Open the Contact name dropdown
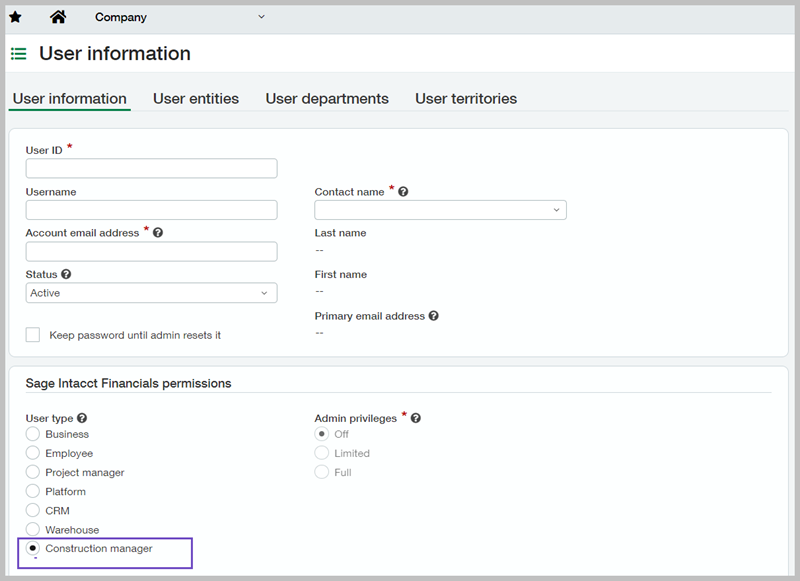 click(x=440, y=210)
